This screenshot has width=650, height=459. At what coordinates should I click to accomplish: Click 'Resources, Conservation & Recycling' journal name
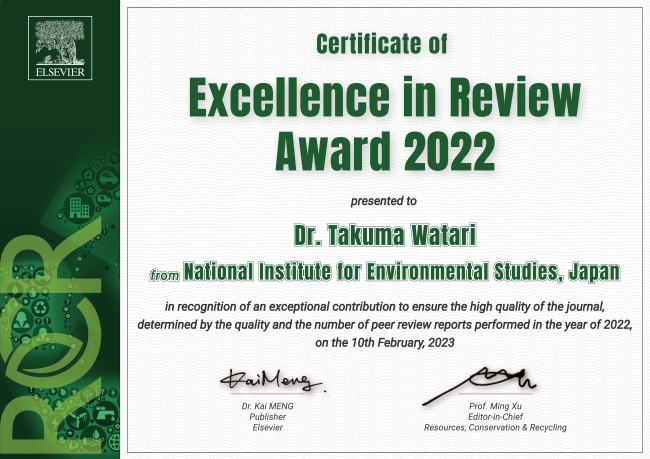point(495,427)
